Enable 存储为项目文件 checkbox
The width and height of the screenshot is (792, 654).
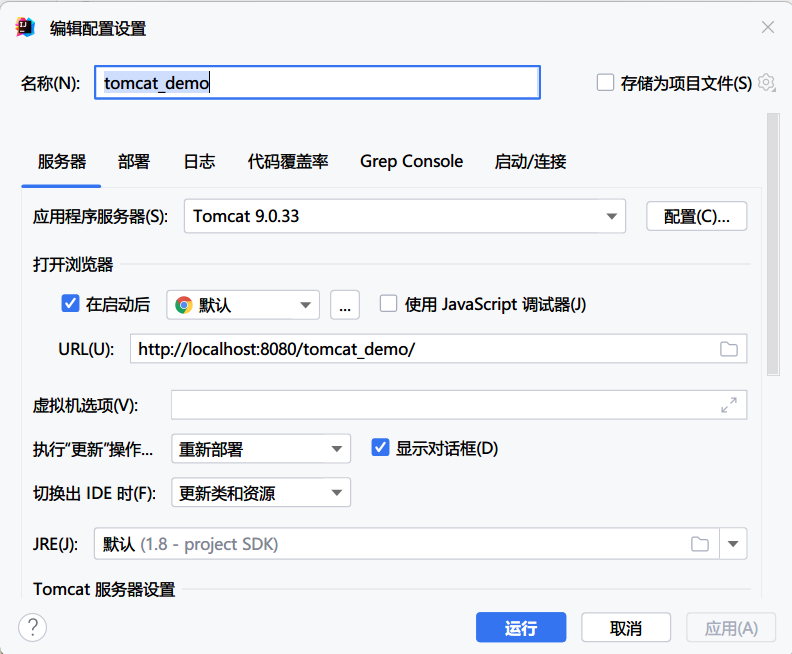(x=605, y=82)
